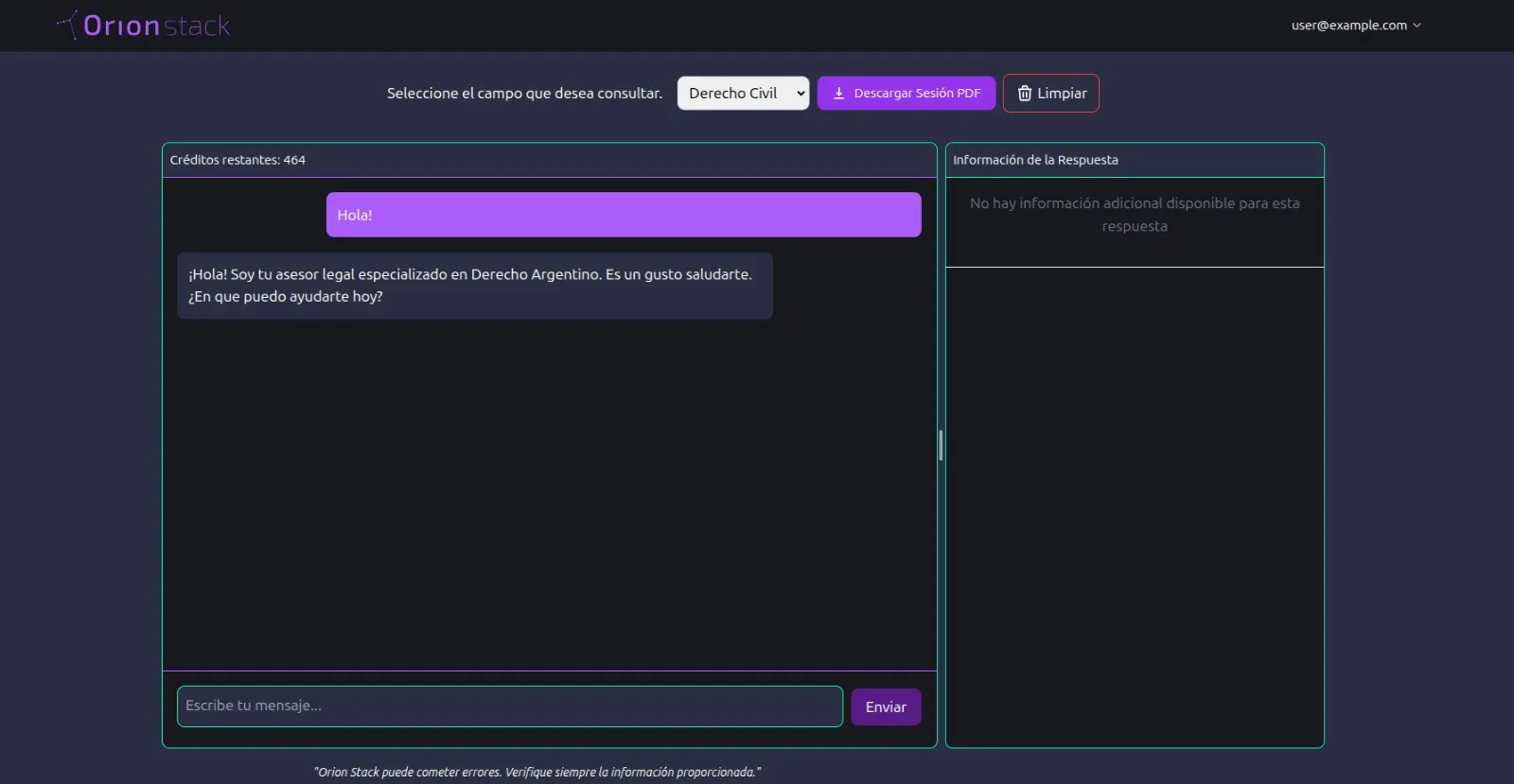Go home via the Orion stack wordmark
The image size is (1514, 784).
pyautogui.click(x=157, y=26)
